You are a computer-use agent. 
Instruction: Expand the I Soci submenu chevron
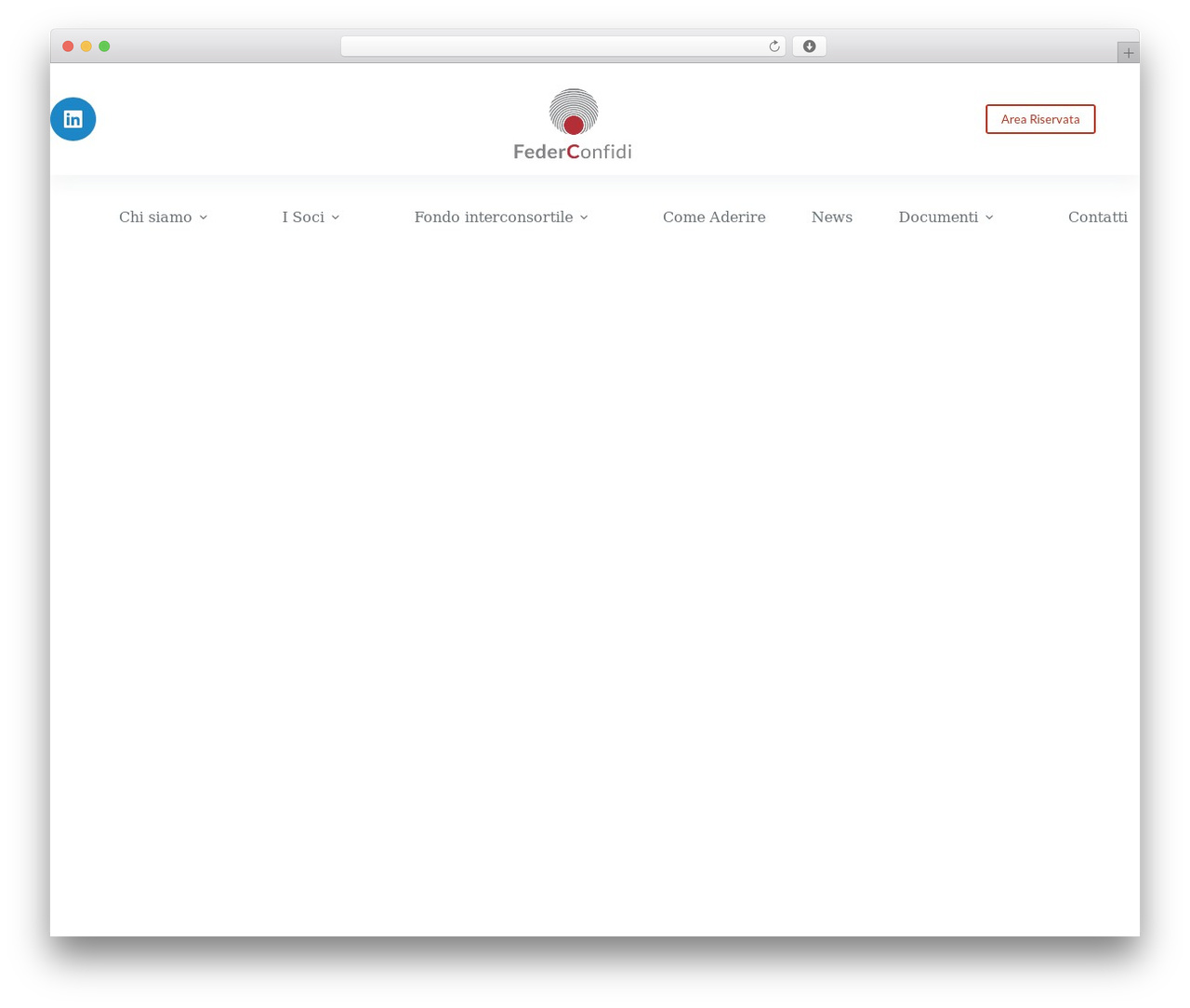click(x=336, y=218)
